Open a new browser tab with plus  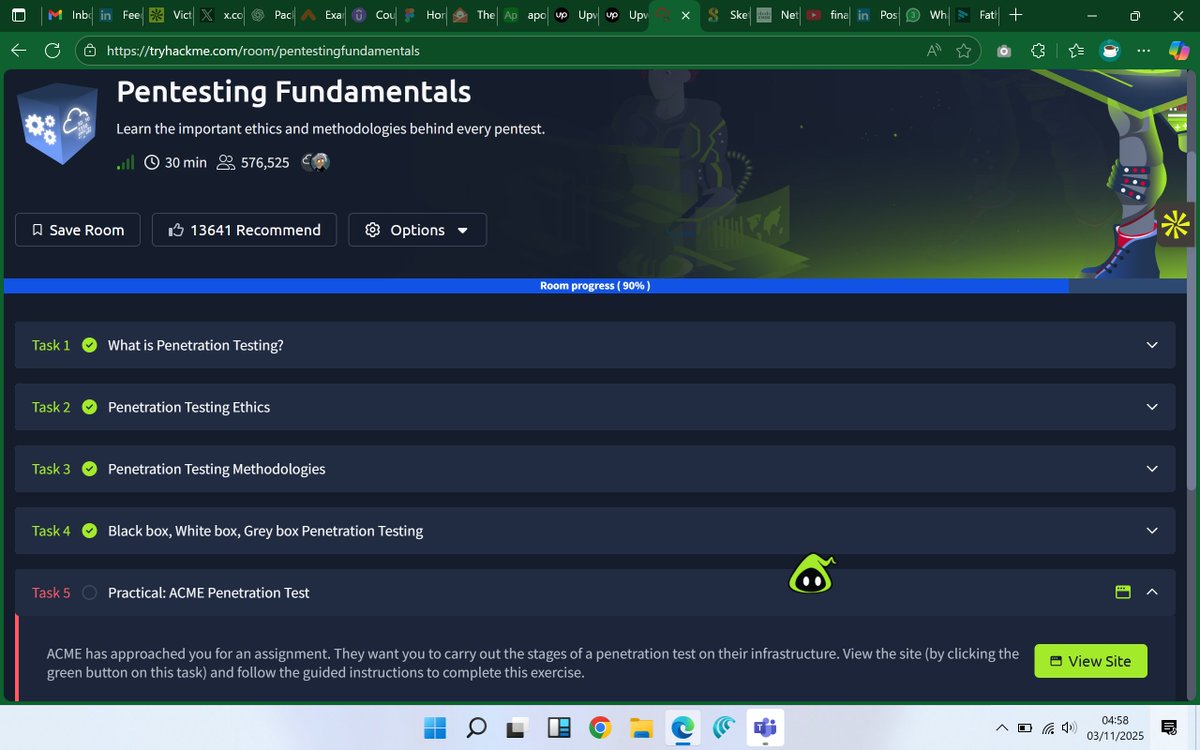[1016, 15]
